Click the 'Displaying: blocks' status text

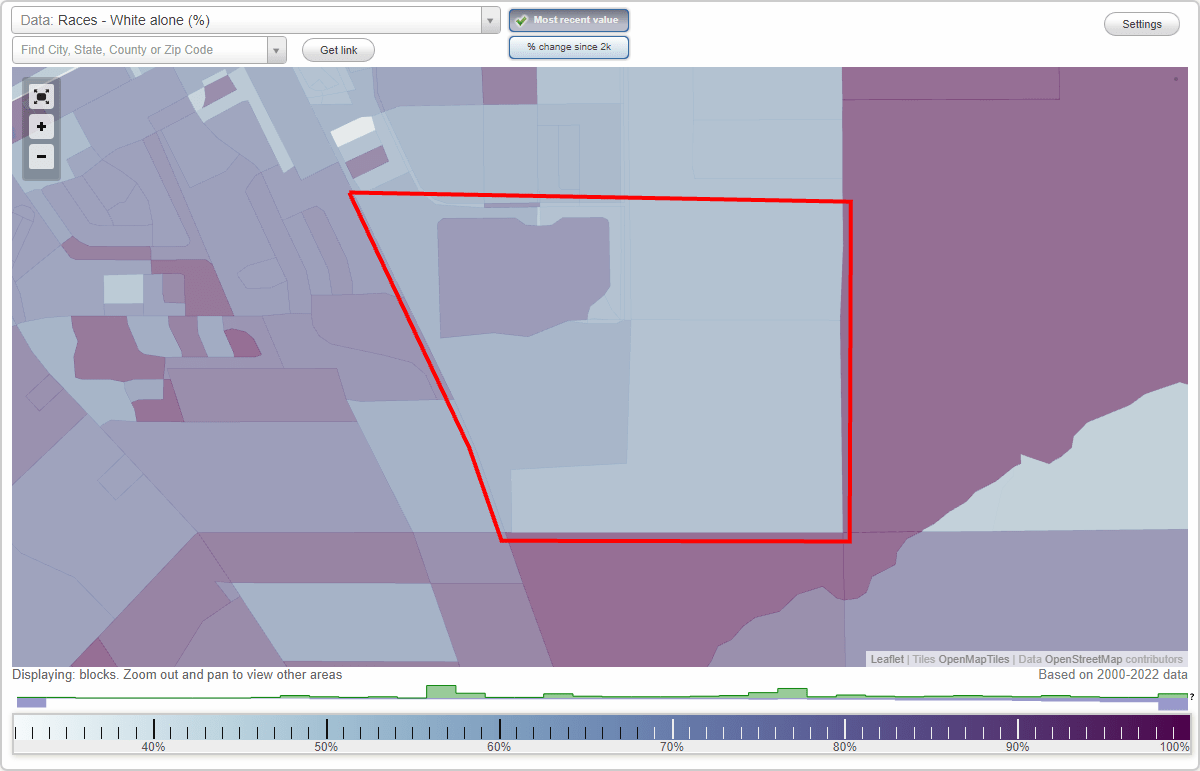pyautogui.click(x=177, y=675)
